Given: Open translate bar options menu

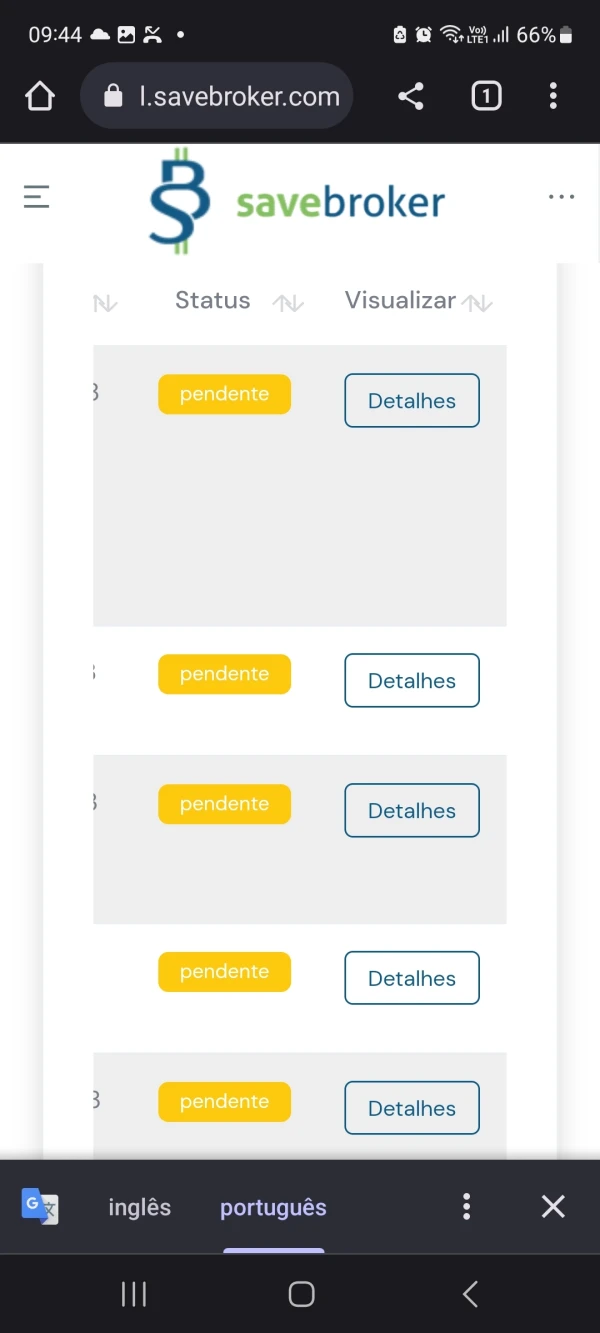Looking at the screenshot, I should [466, 1206].
